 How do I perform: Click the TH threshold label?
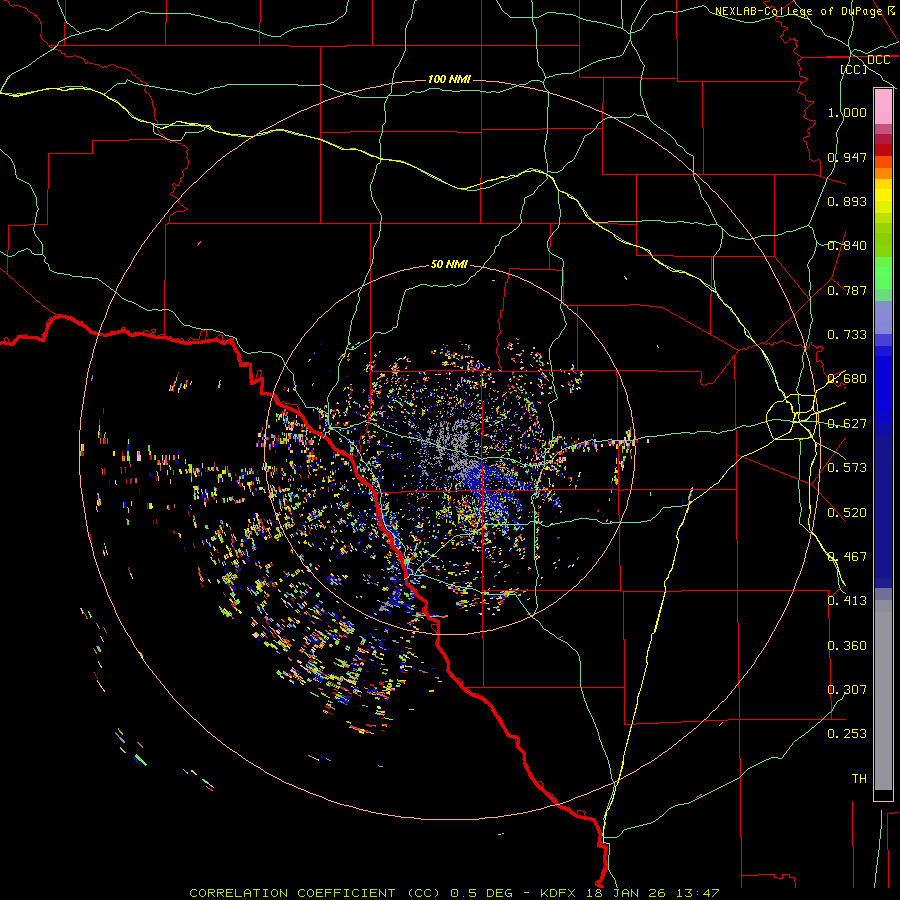click(x=859, y=779)
